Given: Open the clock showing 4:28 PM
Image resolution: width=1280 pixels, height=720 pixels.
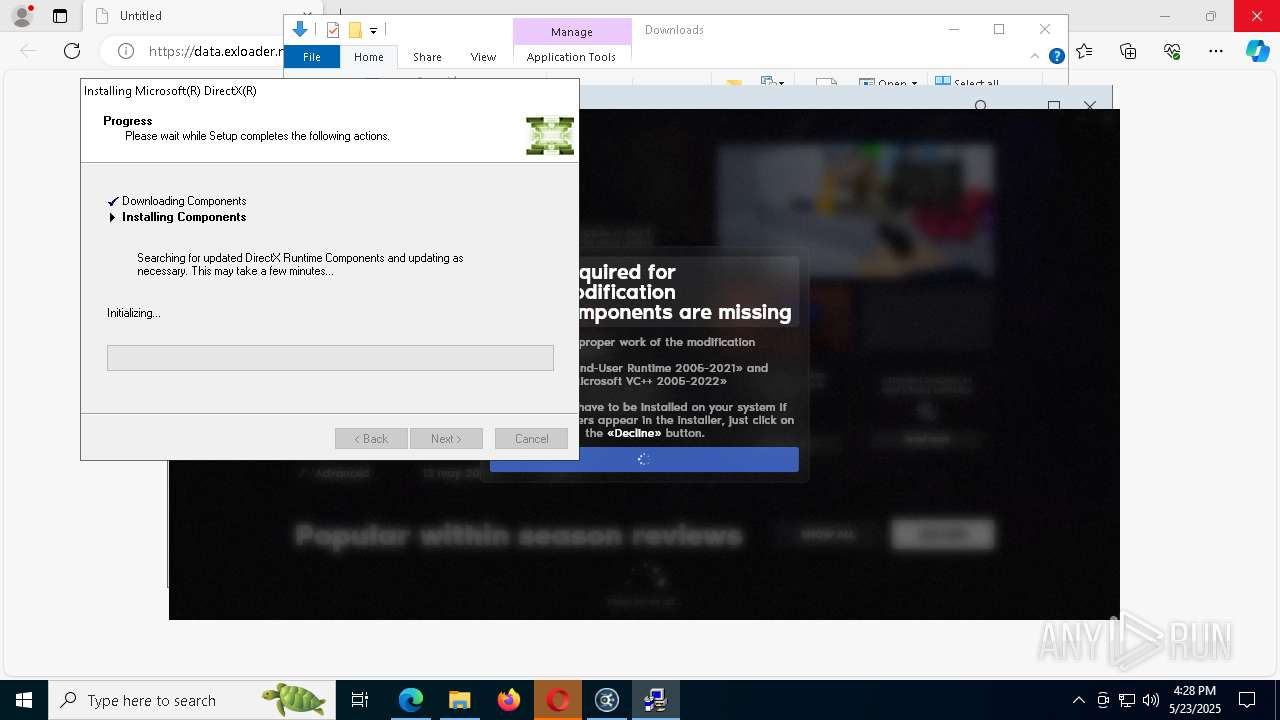Looking at the screenshot, I should pyautogui.click(x=1194, y=700).
